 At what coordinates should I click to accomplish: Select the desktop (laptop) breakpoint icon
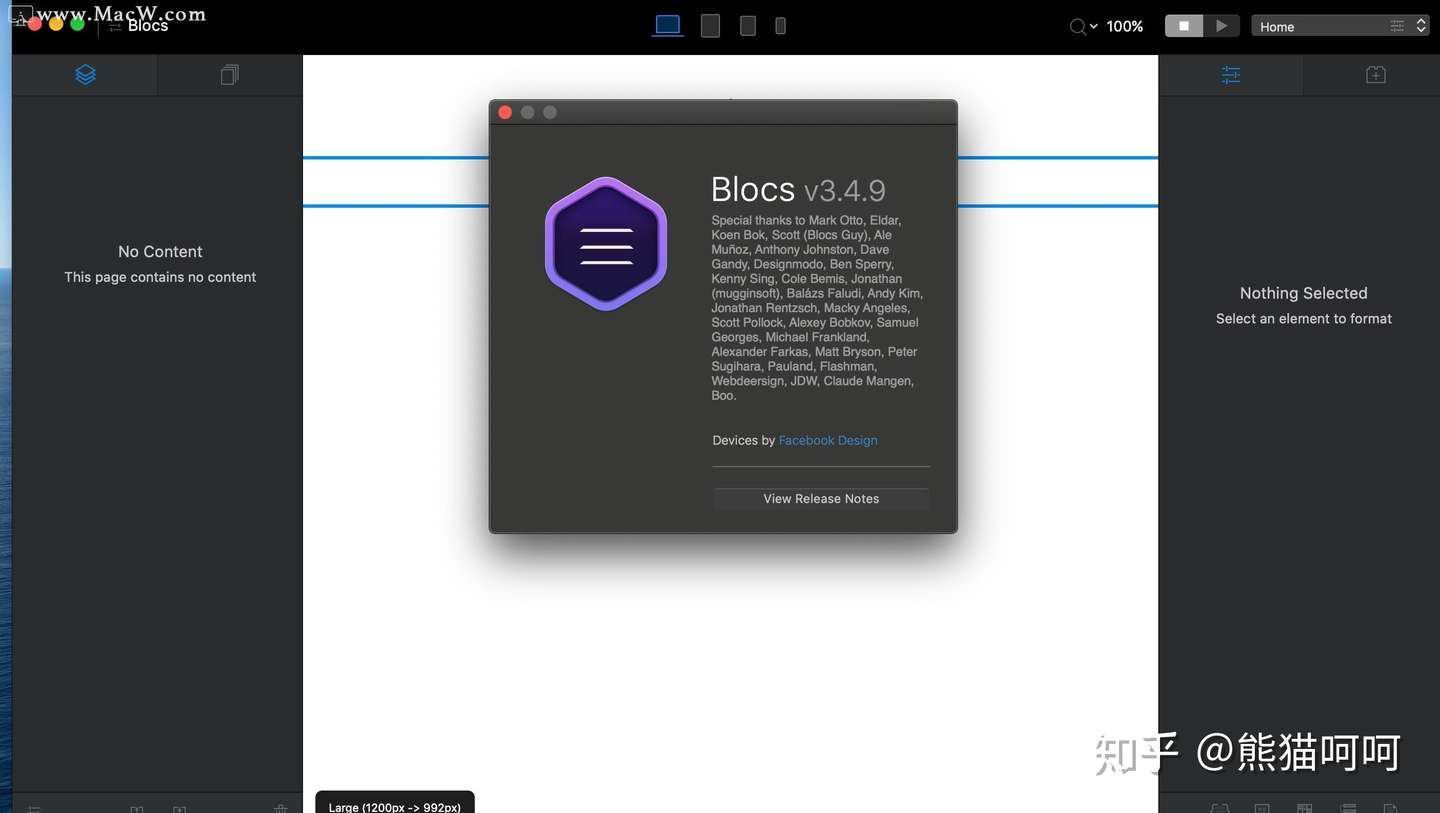click(668, 25)
